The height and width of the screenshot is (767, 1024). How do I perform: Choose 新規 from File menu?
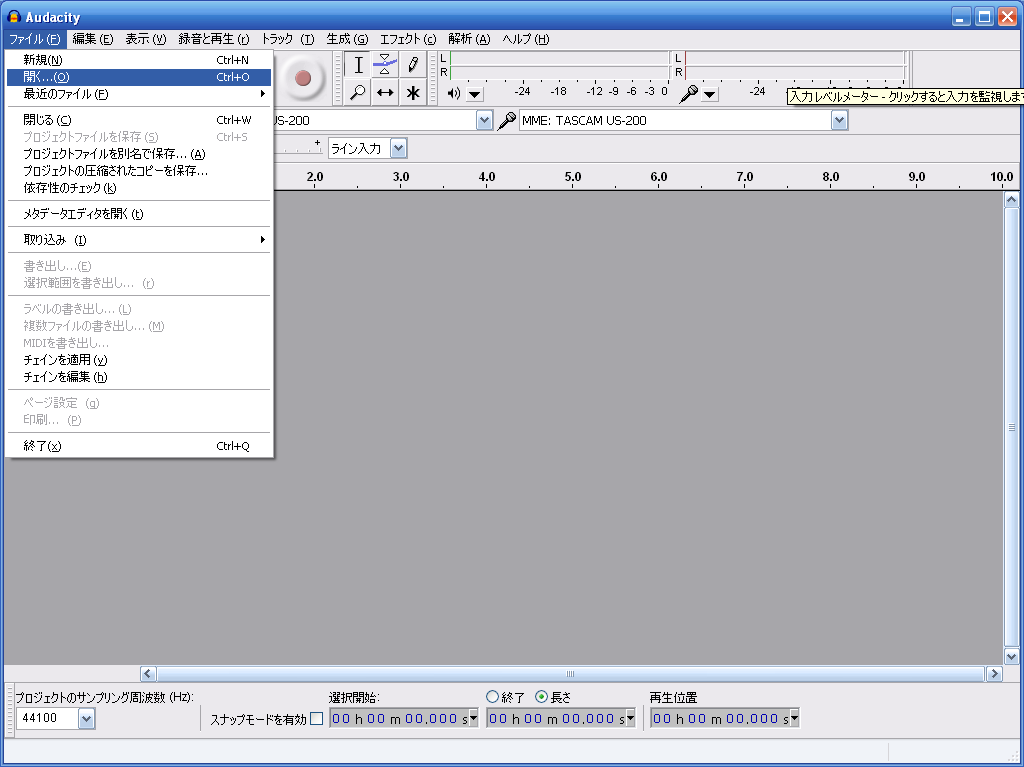point(138,60)
